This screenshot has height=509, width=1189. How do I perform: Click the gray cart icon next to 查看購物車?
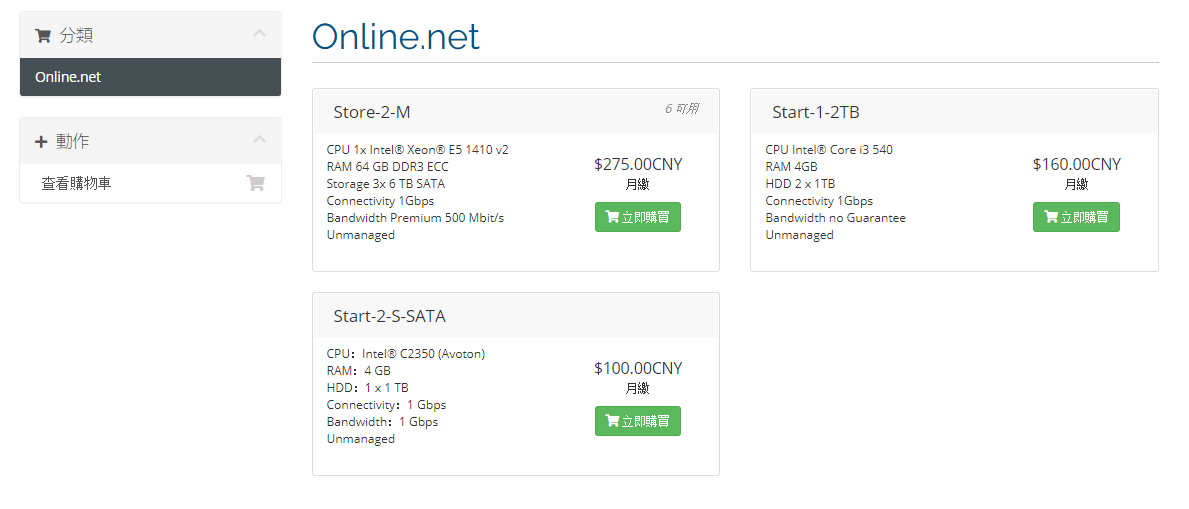[256, 183]
